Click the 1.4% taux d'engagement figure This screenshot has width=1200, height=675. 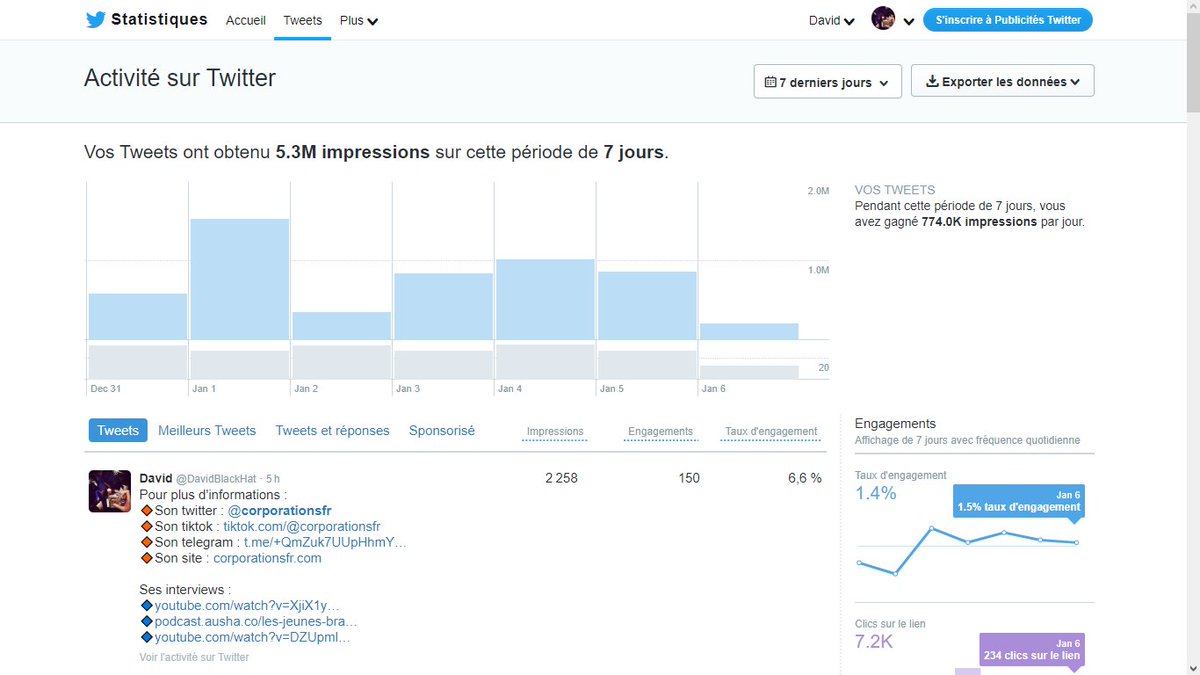[876, 493]
